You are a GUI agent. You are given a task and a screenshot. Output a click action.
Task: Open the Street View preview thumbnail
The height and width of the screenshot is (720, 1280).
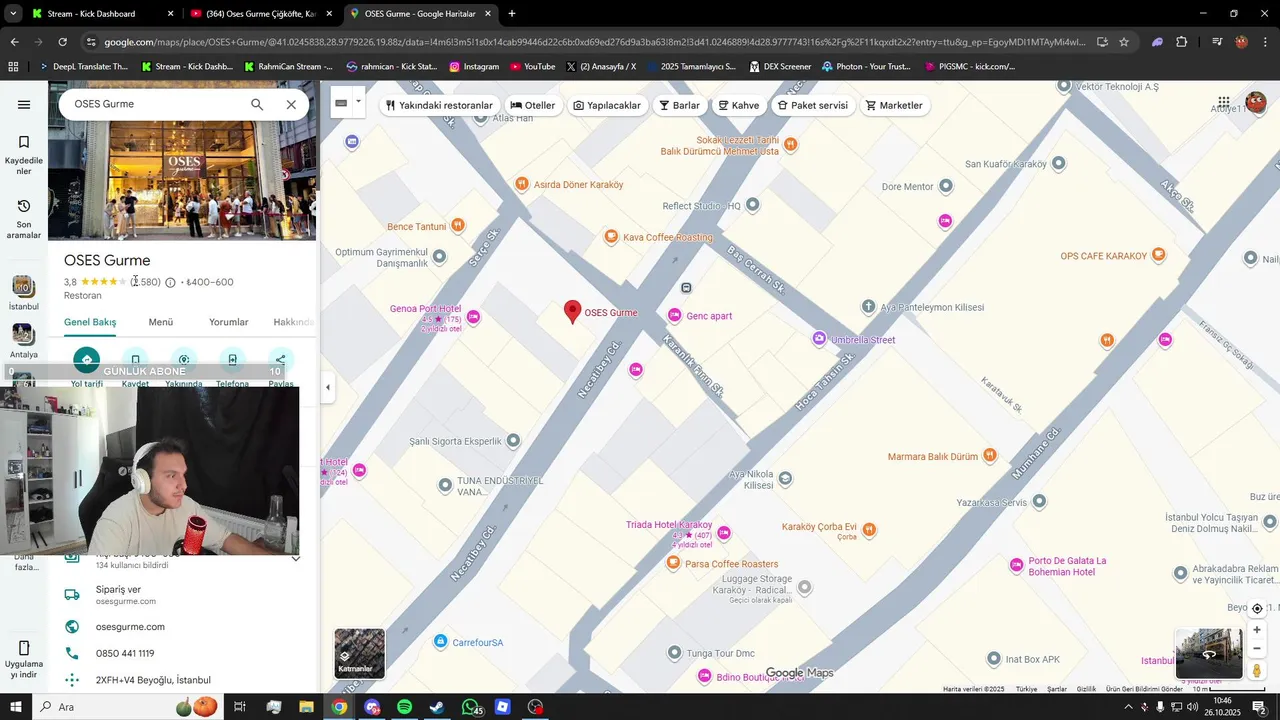pos(1209,654)
